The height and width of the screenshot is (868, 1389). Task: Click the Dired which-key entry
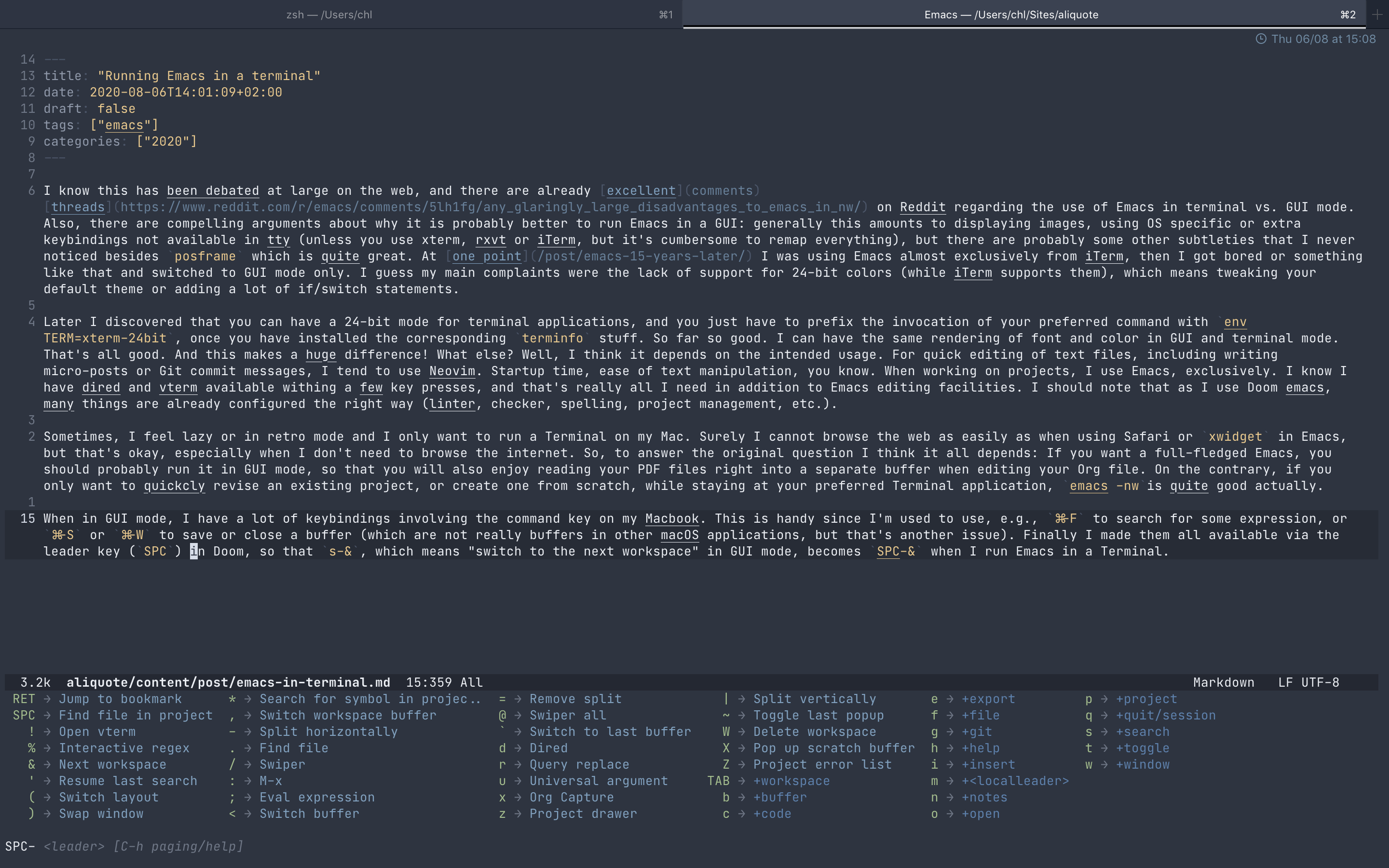(x=548, y=748)
